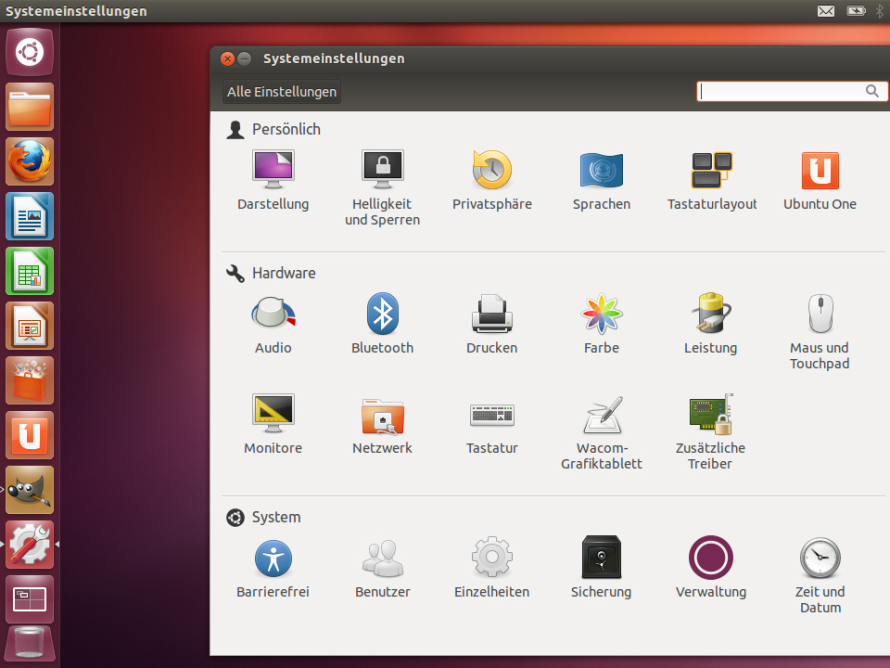
Task: Open the workspace switcher in launcher
Action: [30, 600]
